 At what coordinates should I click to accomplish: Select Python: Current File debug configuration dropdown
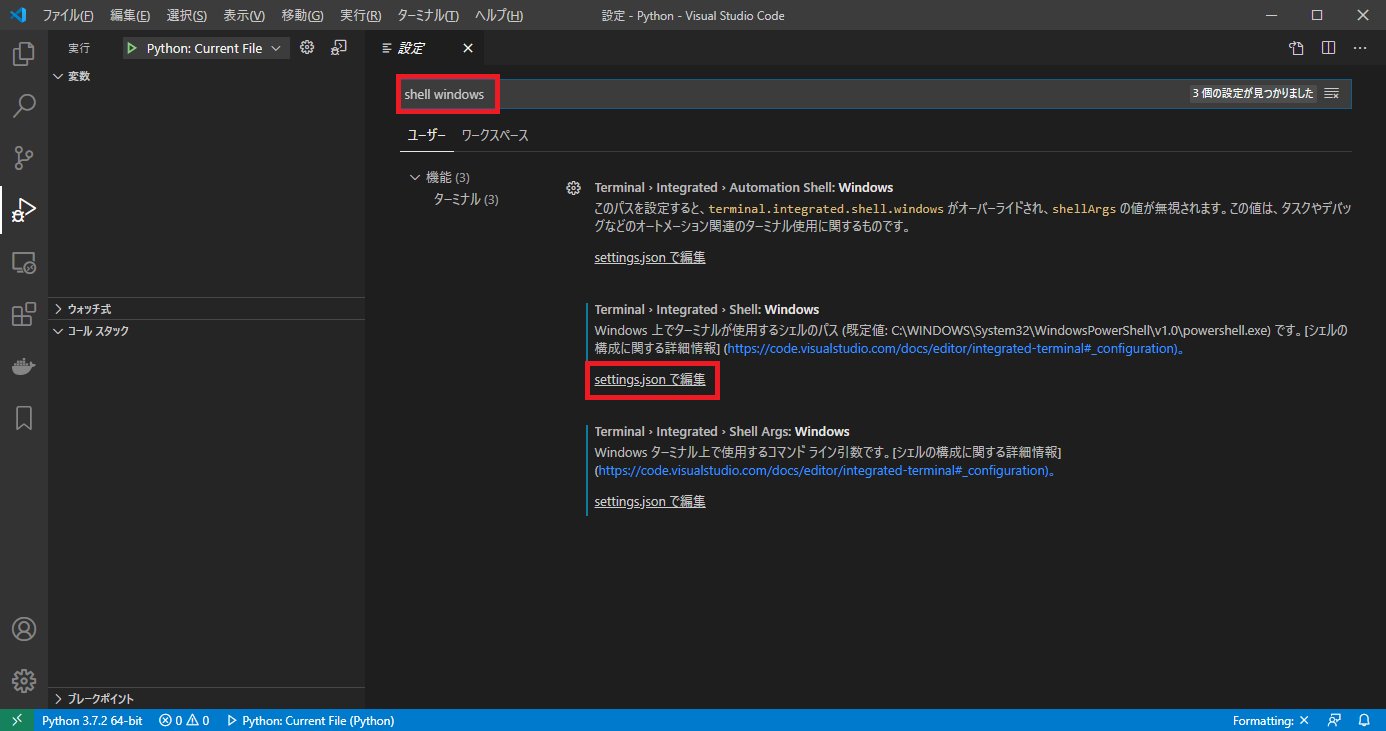(x=207, y=48)
